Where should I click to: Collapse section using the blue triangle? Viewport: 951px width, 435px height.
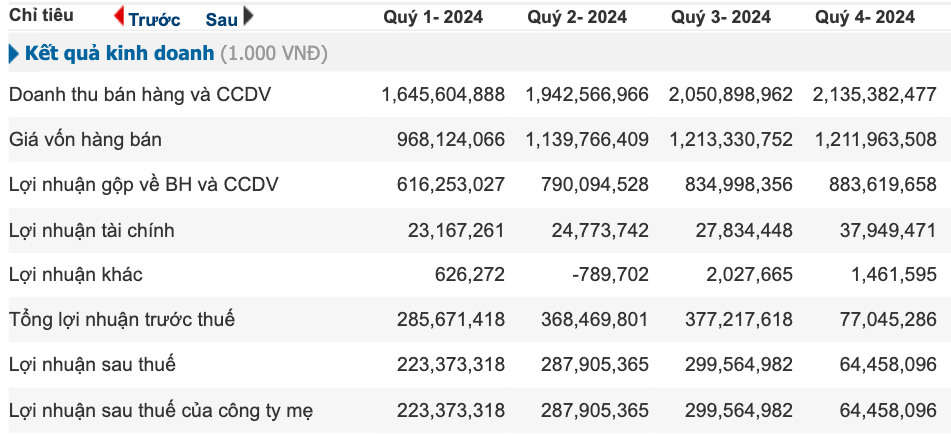click(13, 53)
